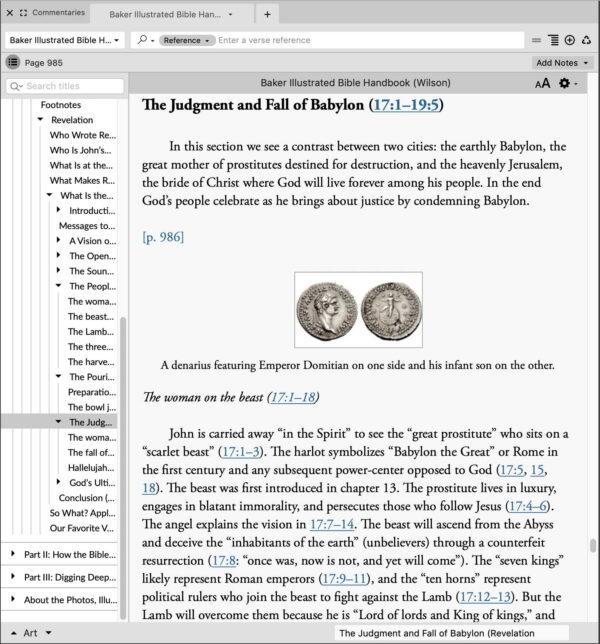This screenshot has height=644, width=600.
Task: Expand the 'God's Ulti...' tree item
Action: coord(58,482)
